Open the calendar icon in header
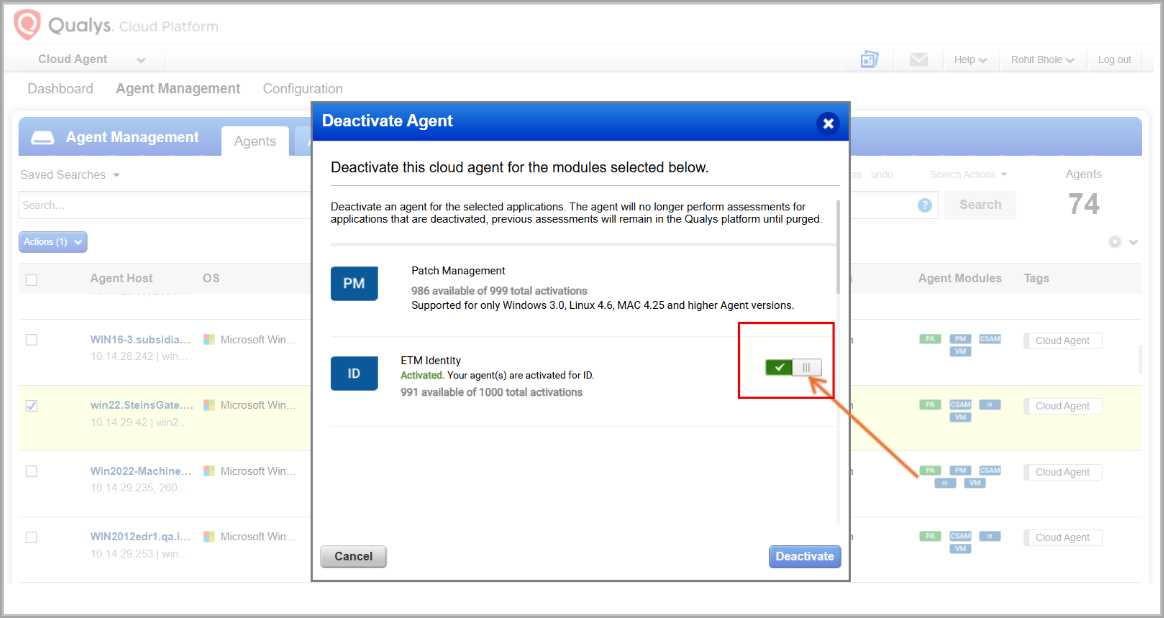Screen dimensions: 1164x618 point(869,59)
